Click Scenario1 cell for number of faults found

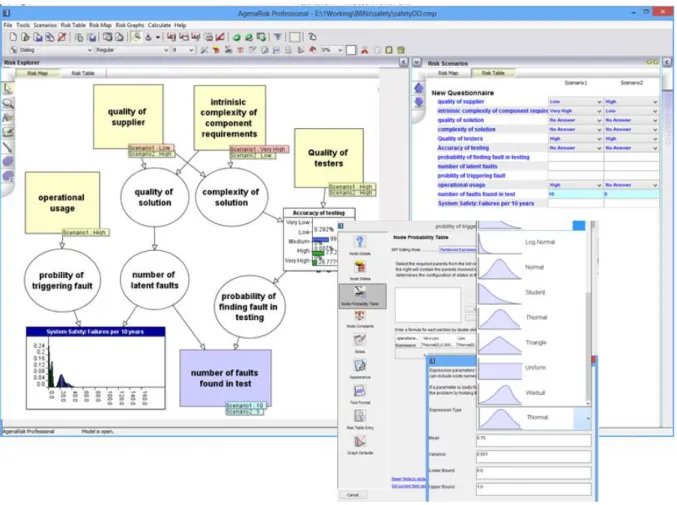click(x=575, y=194)
